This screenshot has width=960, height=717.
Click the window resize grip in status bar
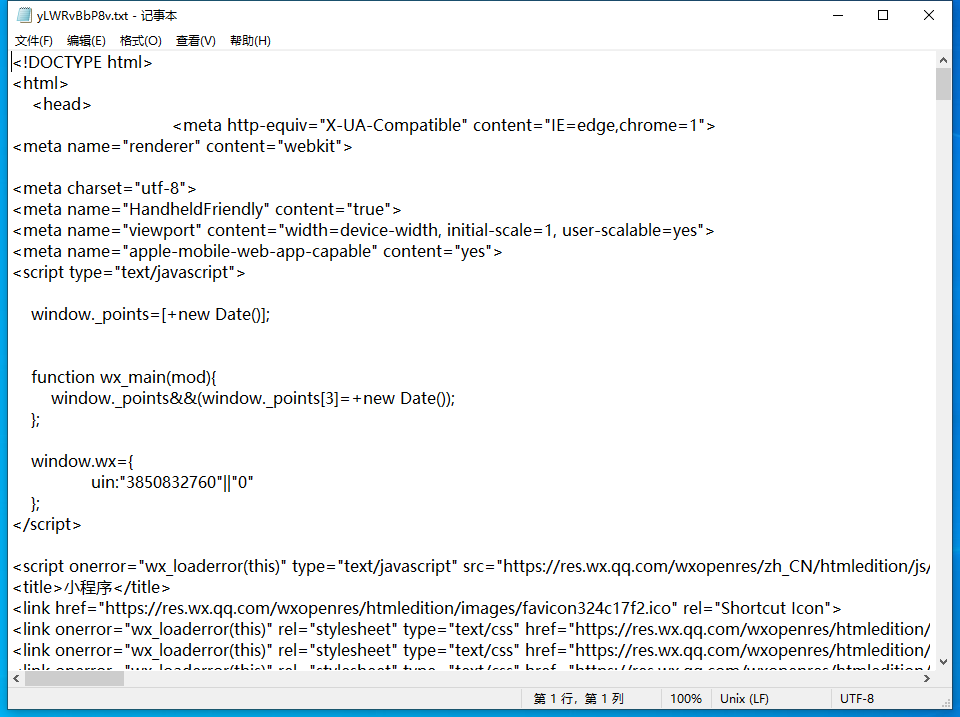(947, 702)
